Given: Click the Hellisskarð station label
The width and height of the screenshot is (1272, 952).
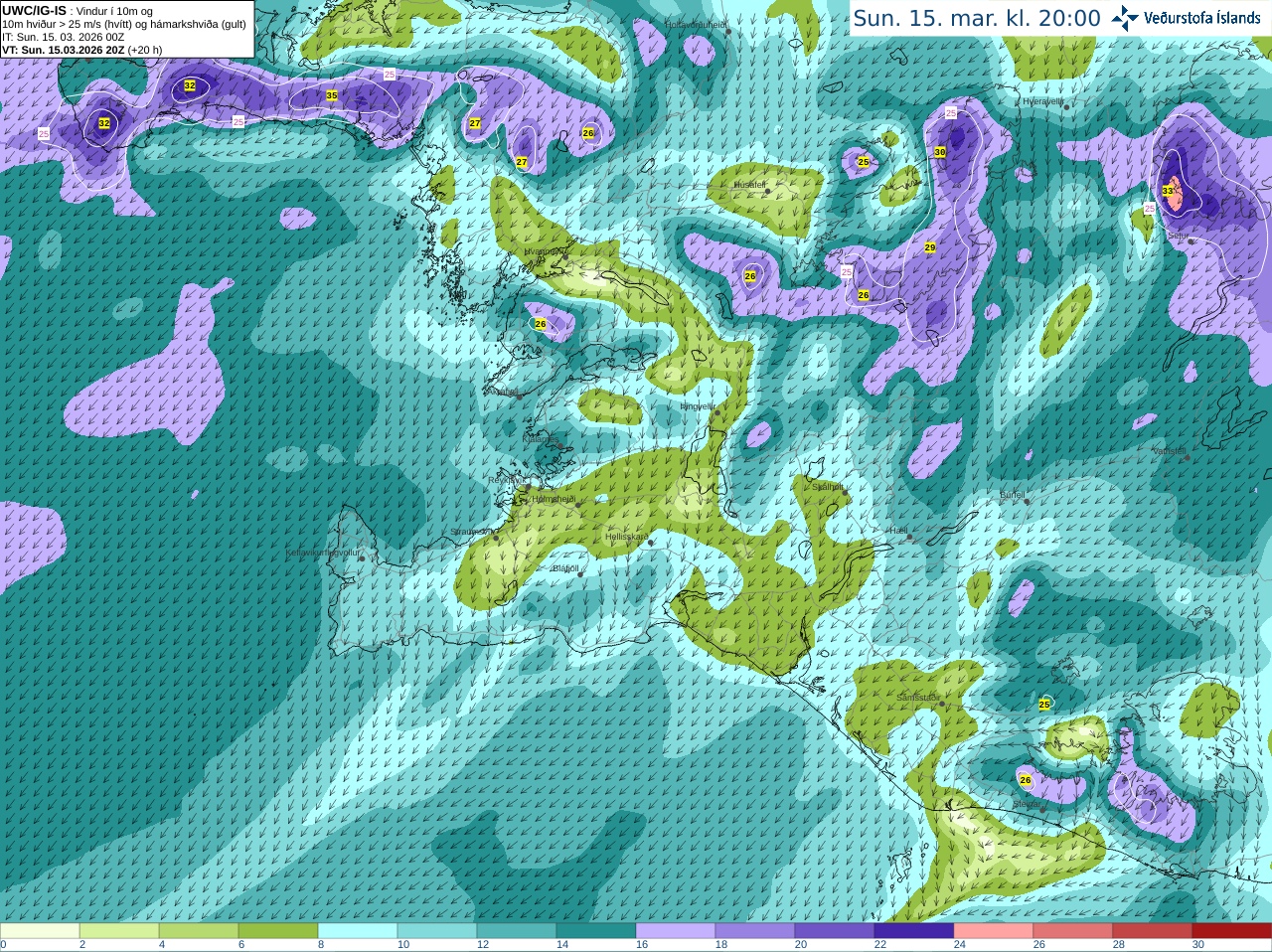Looking at the screenshot, I should pyautogui.click(x=626, y=537).
